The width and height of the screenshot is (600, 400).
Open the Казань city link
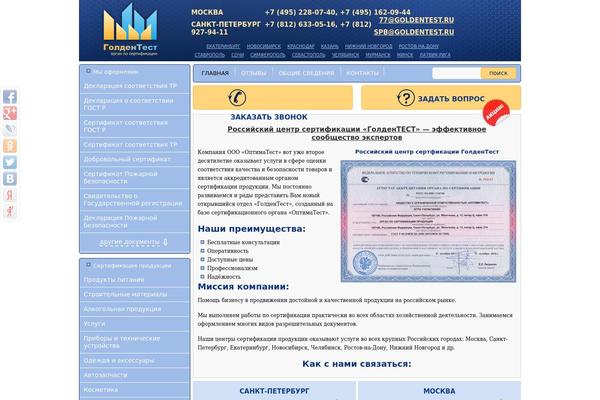tap(330, 46)
